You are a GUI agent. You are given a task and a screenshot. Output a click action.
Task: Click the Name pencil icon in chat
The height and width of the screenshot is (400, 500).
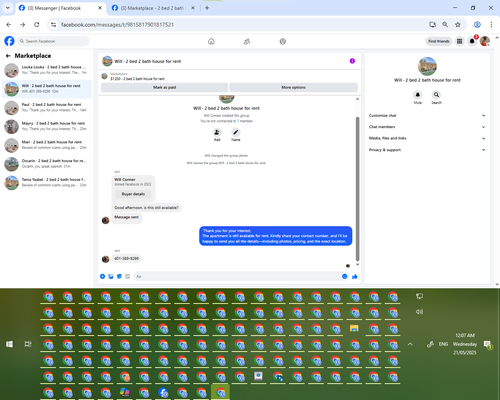[236, 132]
